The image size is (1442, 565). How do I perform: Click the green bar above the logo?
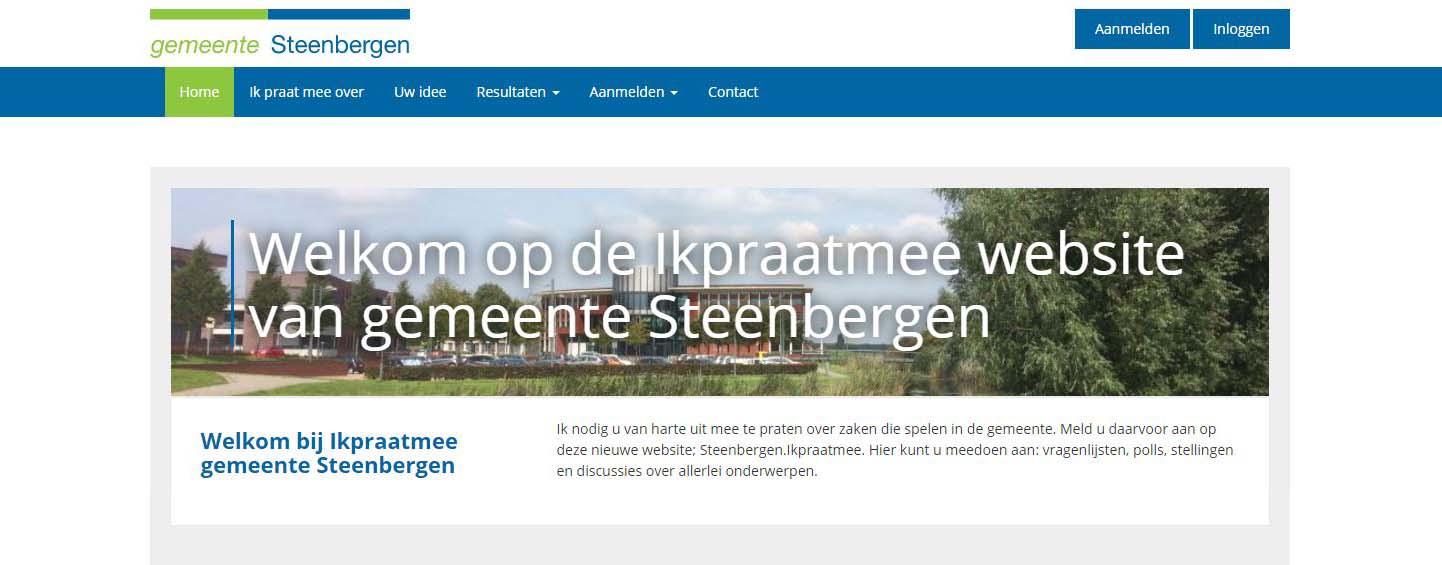(209, 14)
